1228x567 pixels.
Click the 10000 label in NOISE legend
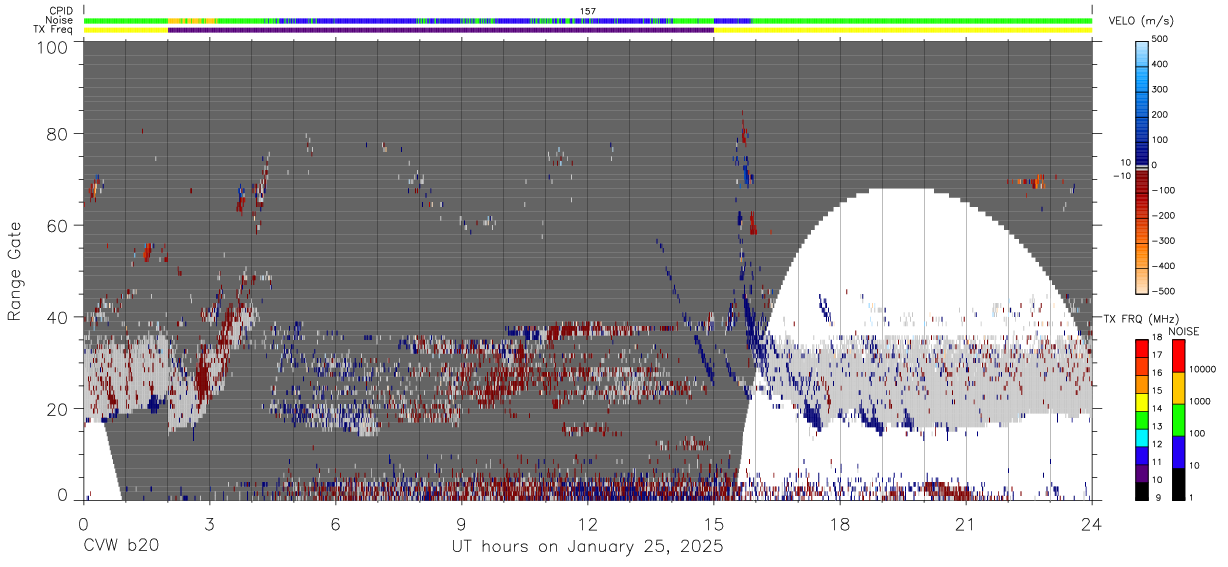pos(1201,371)
